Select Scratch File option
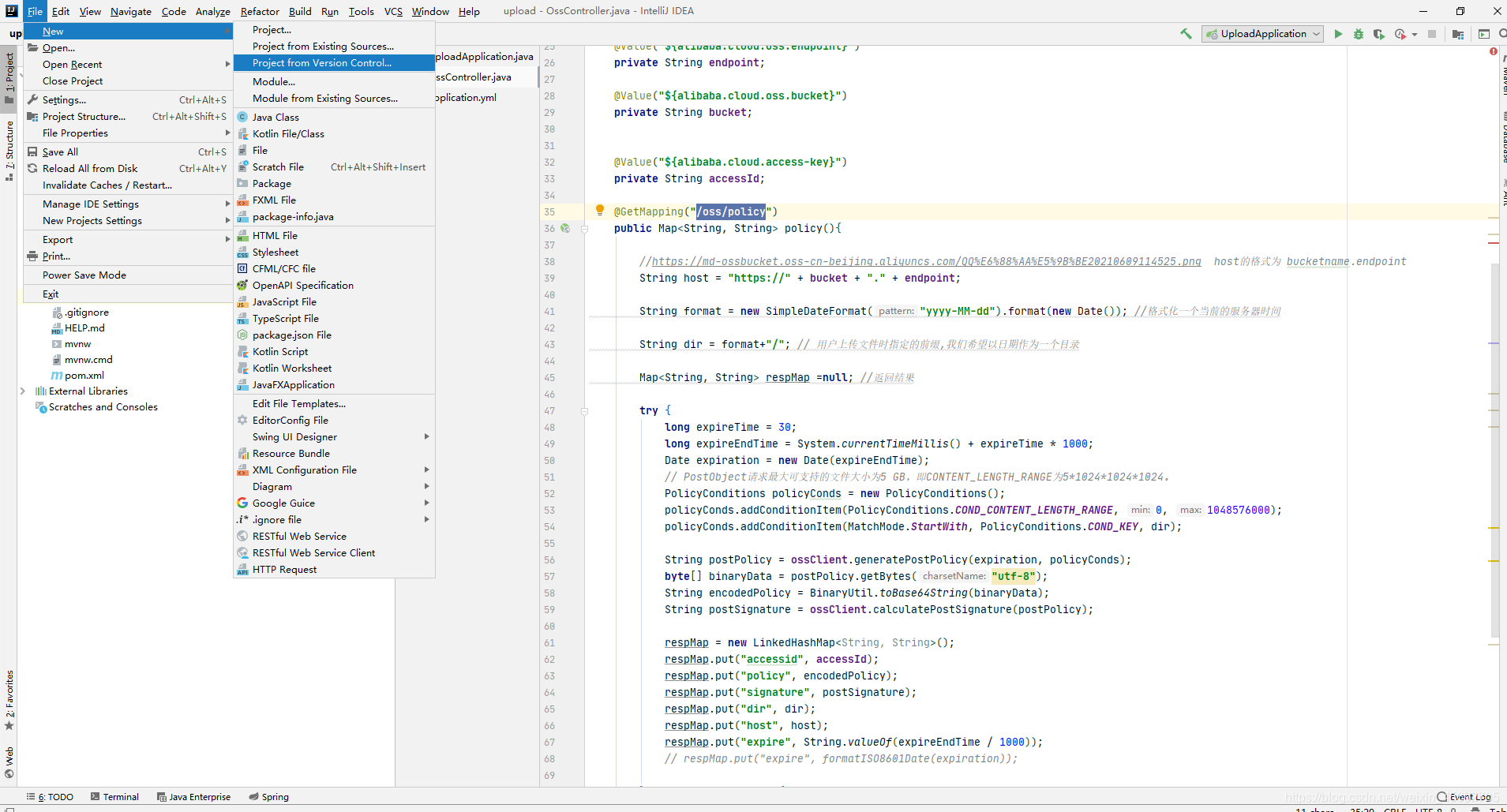The width and height of the screenshot is (1507, 812). tap(335, 167)
